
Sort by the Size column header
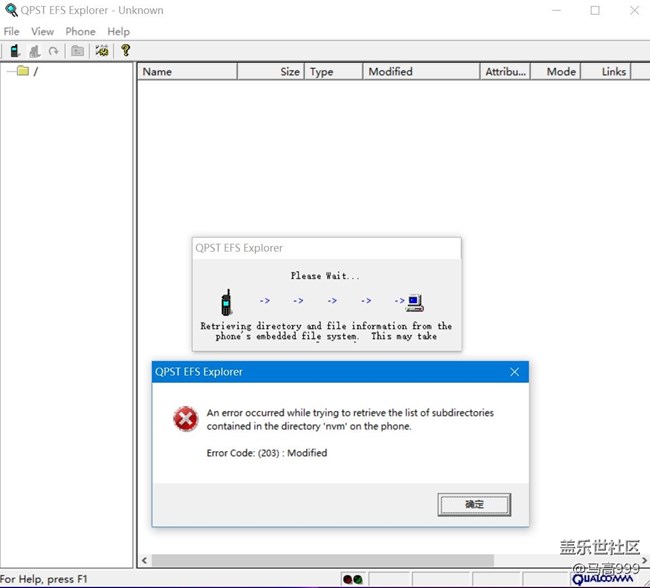[271, 72]
